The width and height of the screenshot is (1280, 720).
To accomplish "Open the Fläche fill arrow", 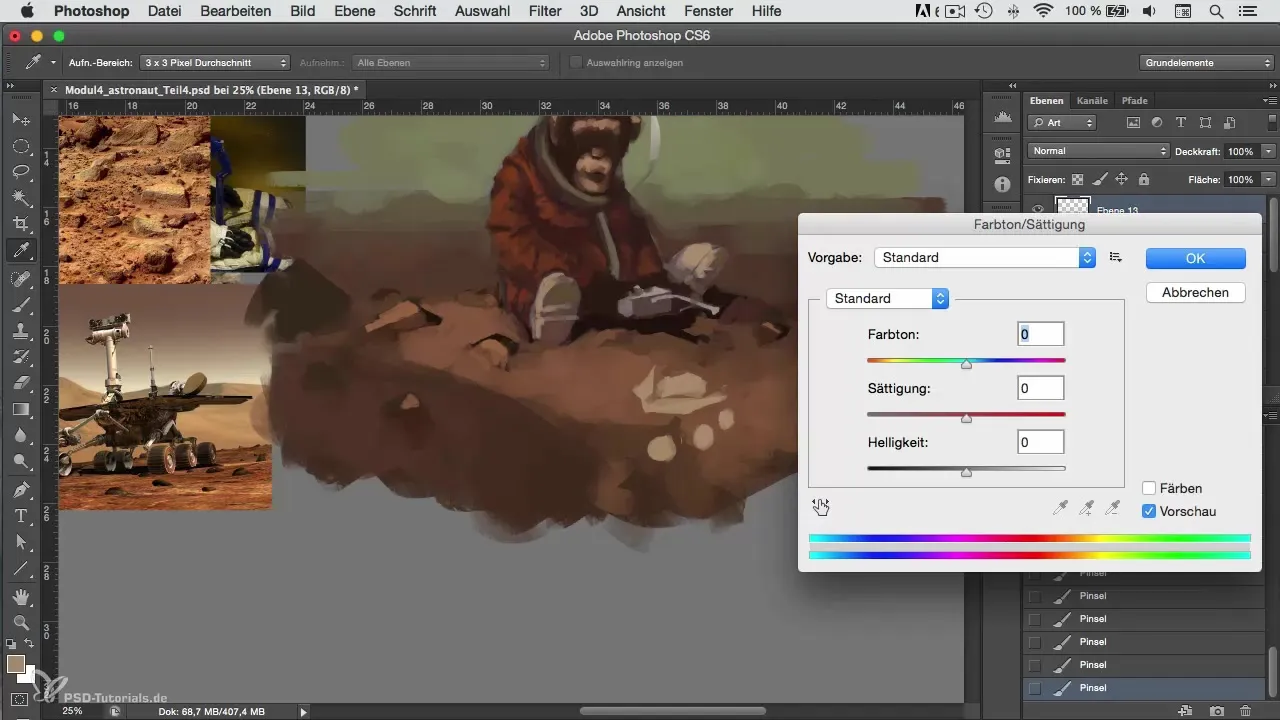I will (x=1268, y=180).
